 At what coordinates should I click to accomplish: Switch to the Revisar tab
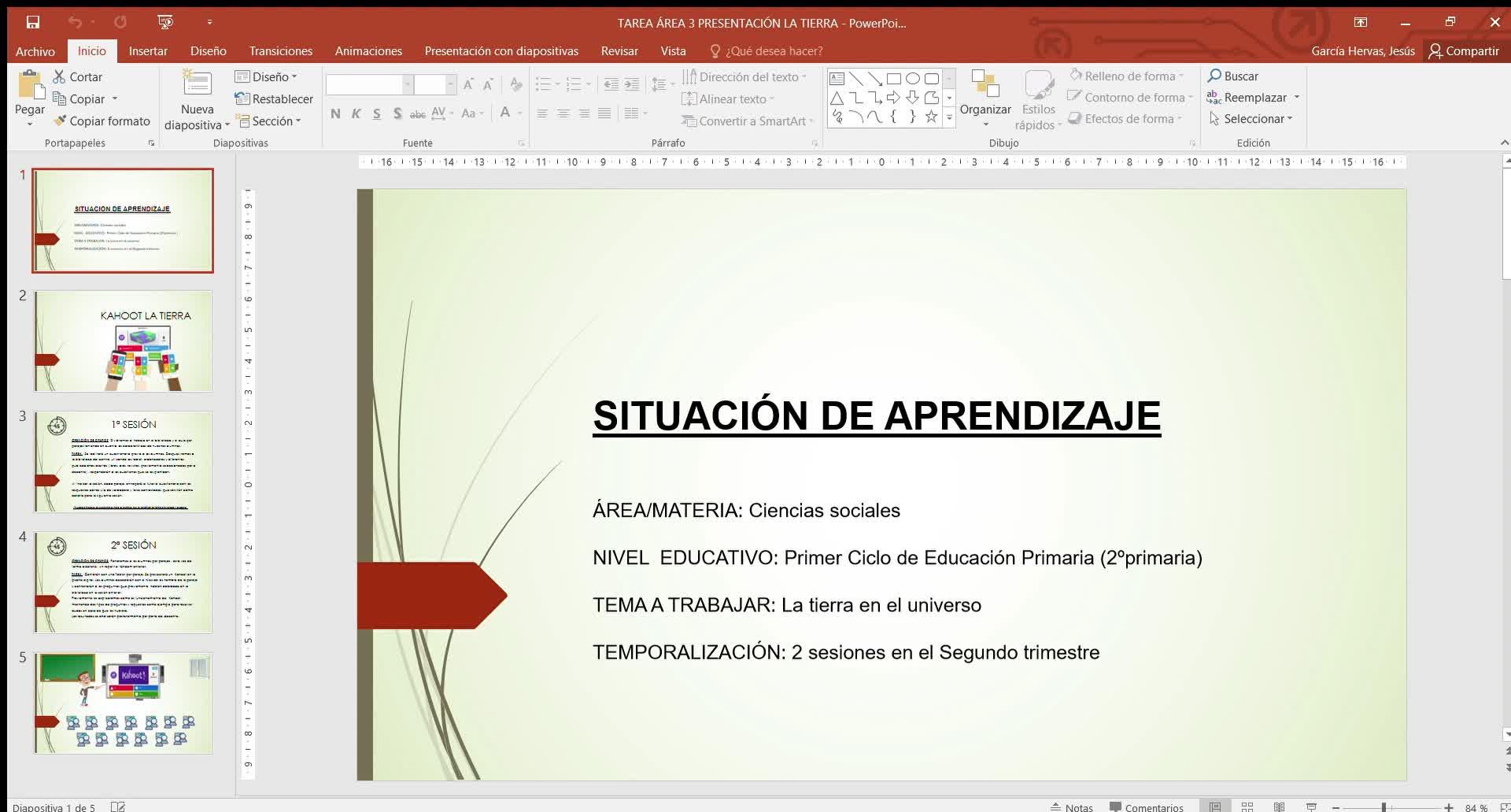[619, 51]
